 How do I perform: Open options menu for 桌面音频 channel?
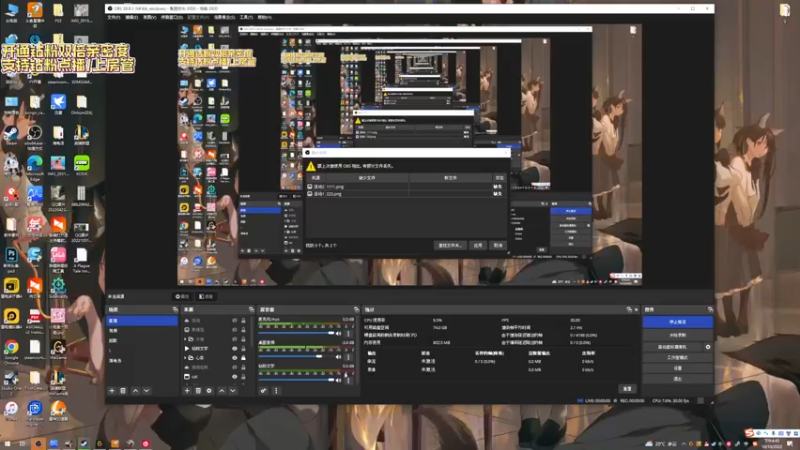point(349,357)
